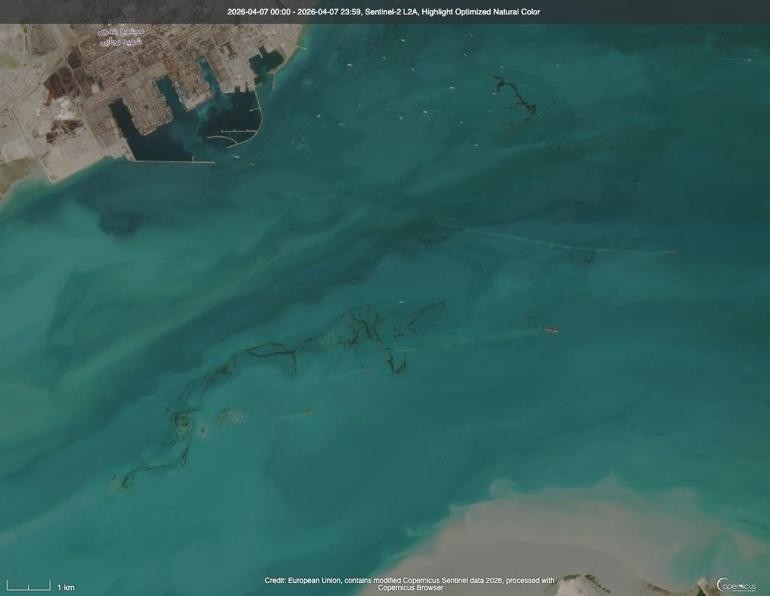The width and height of the screenshot is (770, 596).
Task: Click the "1 km" scale label text
Action: 65,587
